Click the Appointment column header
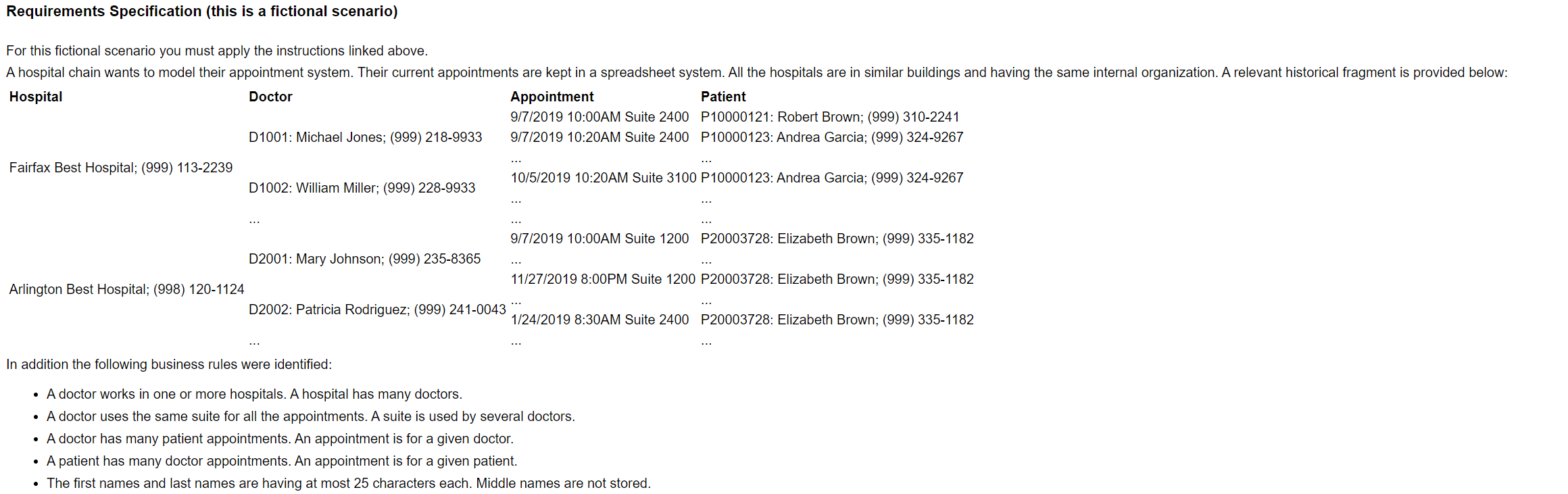Viewport: 1568px width, 494px height. point(552,97)
